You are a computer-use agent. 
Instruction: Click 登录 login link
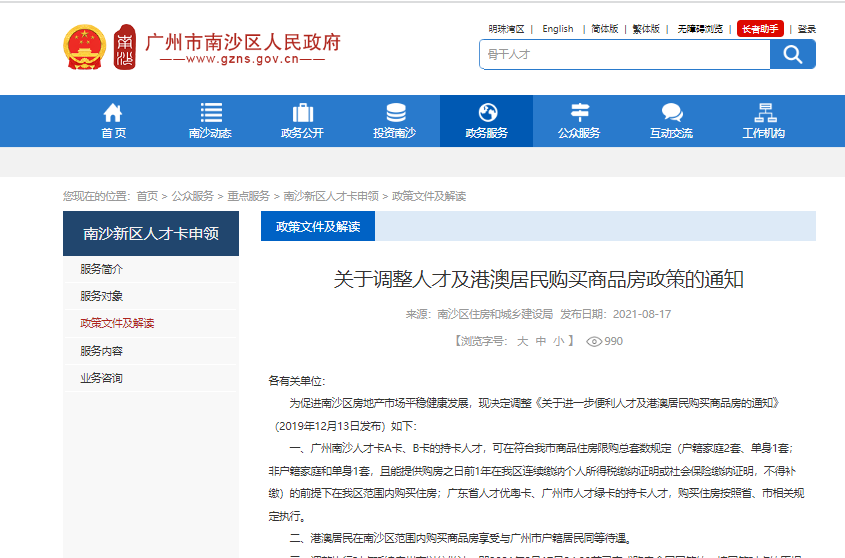pos(806,29)
